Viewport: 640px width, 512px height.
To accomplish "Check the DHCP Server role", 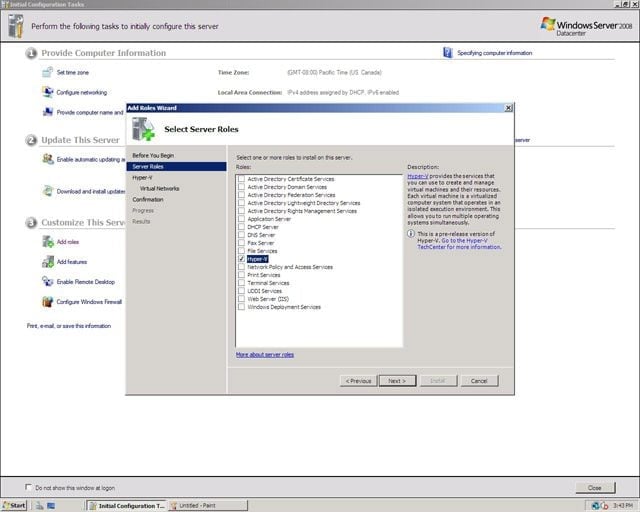I will pyautogui.click(x=242, y=227).
